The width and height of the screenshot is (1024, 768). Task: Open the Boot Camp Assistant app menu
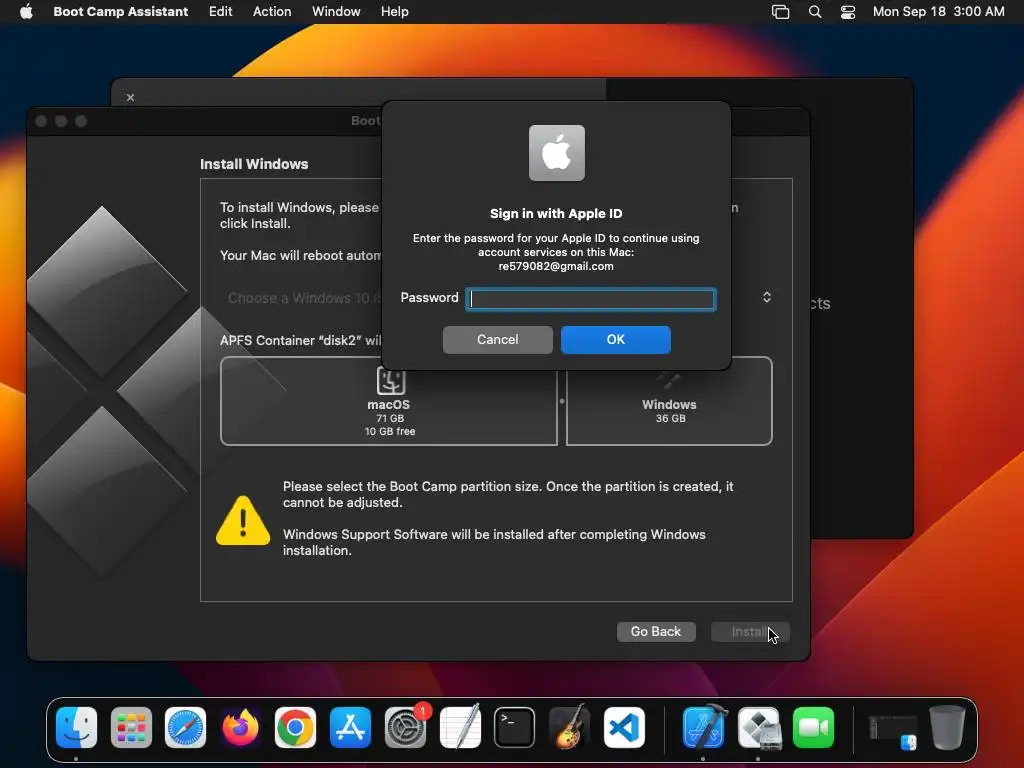[120, 11]
